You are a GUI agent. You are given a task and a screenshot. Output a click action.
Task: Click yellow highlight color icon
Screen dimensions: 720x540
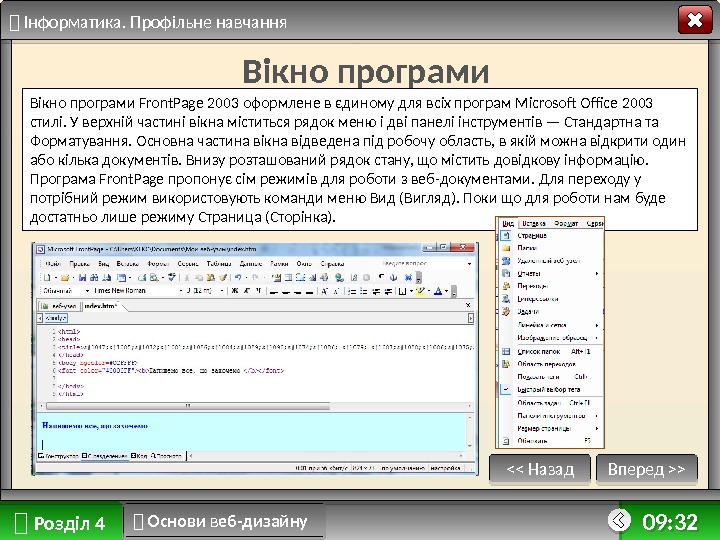[x=420, y=291]
